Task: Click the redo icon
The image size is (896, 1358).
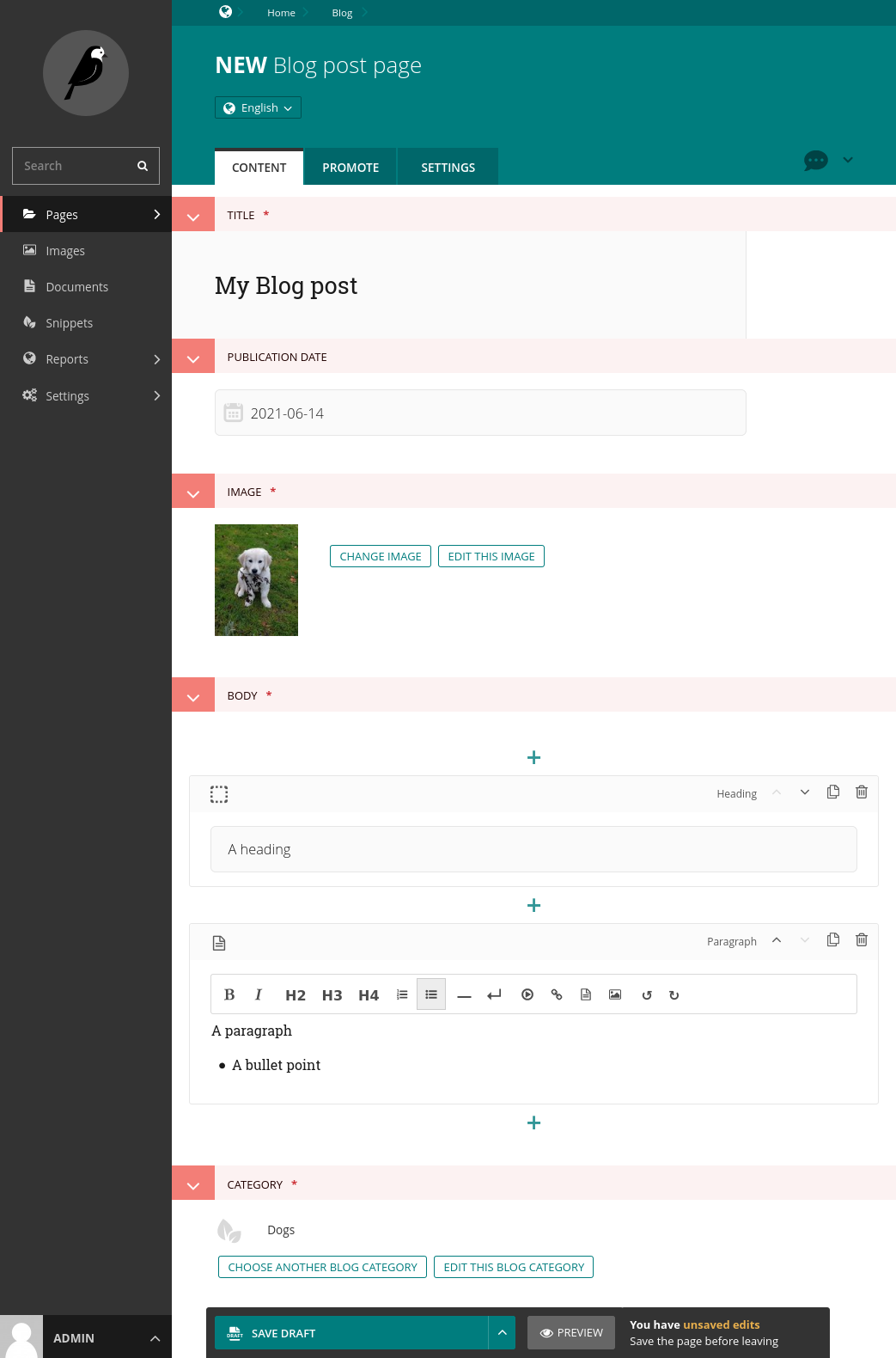Action: [674, 995]
